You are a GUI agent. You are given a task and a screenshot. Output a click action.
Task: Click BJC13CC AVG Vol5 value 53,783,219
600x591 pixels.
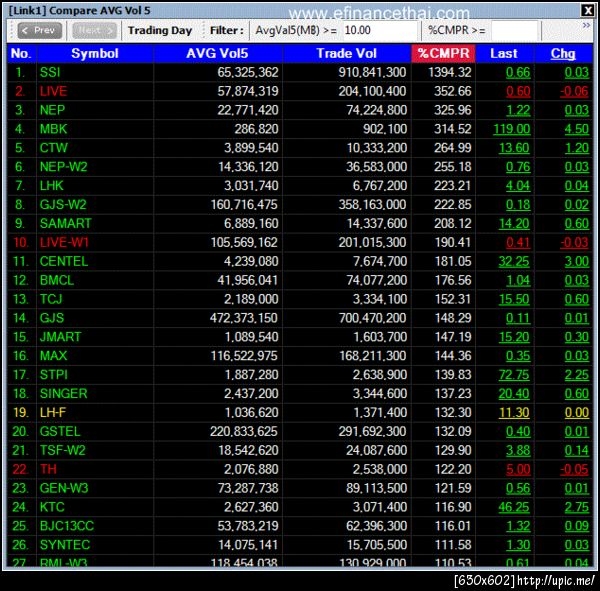(248, 526)
